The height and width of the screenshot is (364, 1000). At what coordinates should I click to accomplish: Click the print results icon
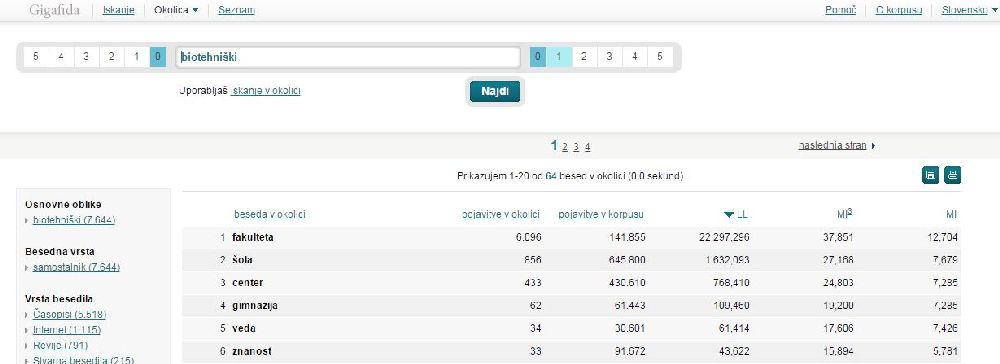[952, 175]
